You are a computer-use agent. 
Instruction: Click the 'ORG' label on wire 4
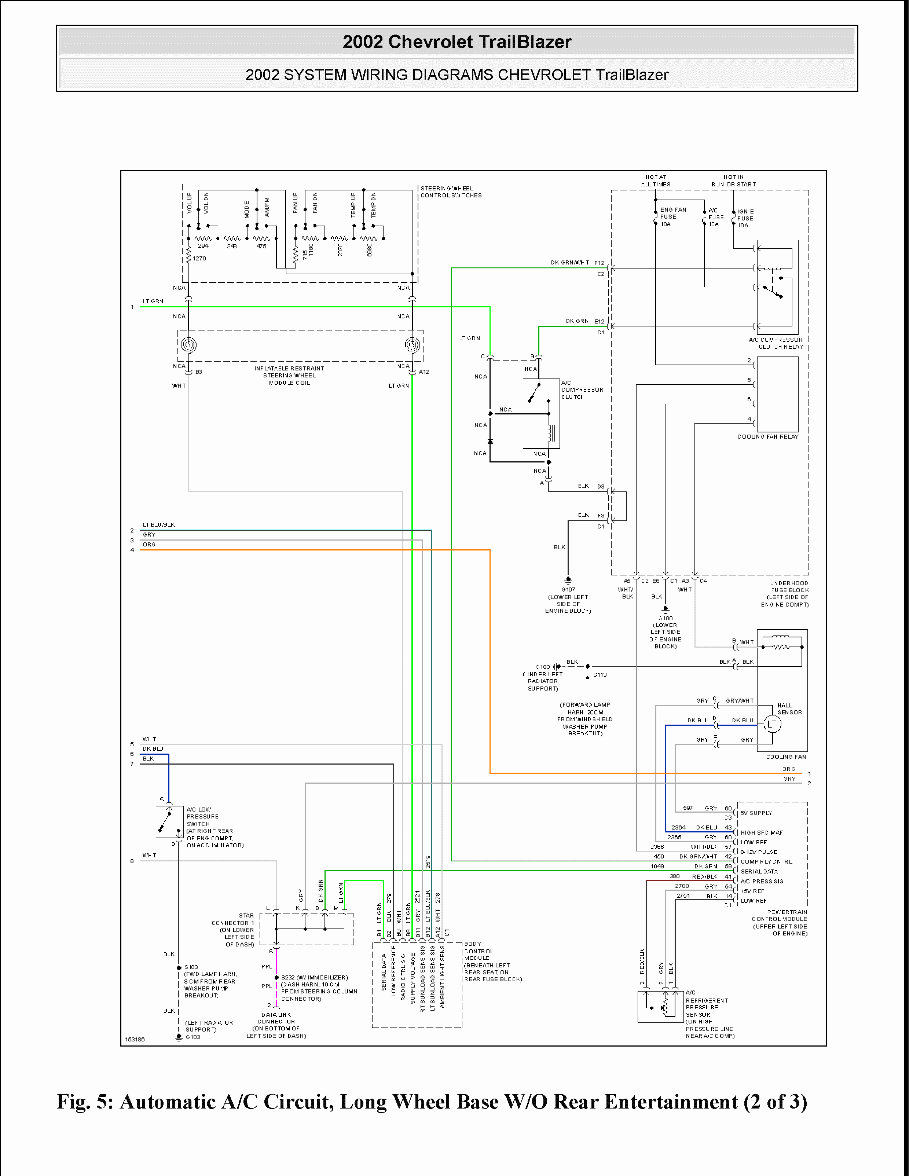[x=148, y=544]
